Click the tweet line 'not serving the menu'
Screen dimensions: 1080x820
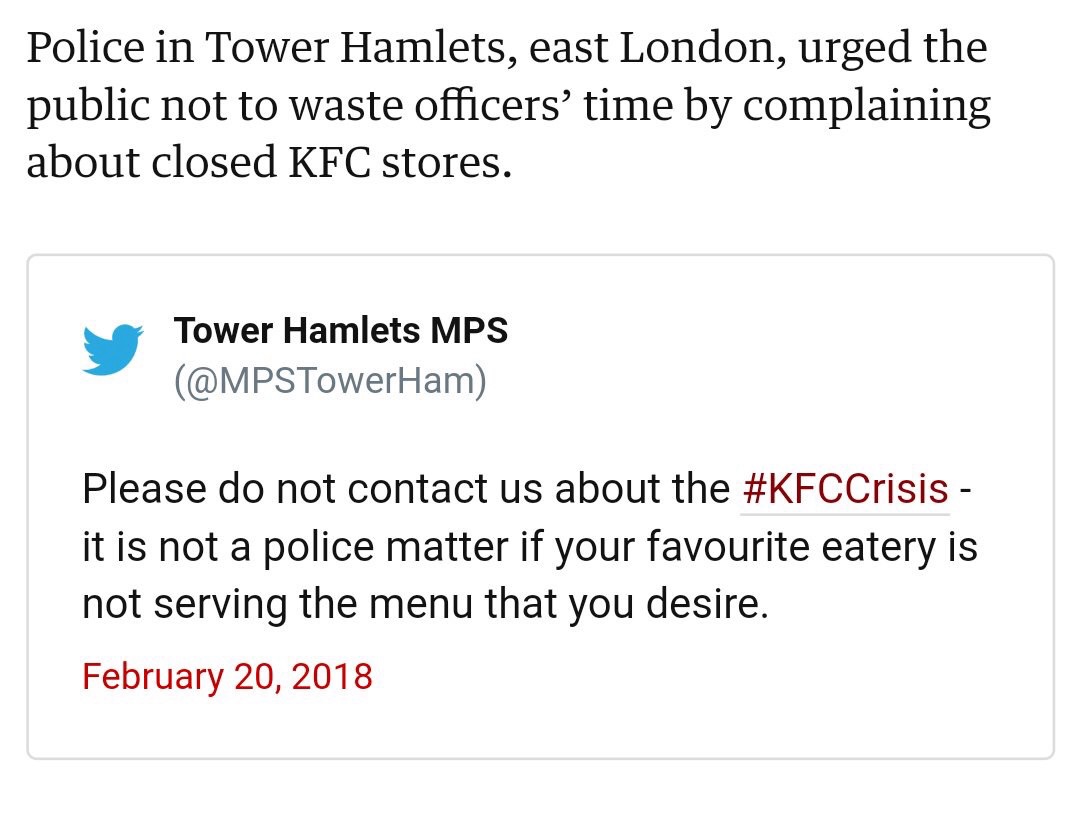(425, 604)
